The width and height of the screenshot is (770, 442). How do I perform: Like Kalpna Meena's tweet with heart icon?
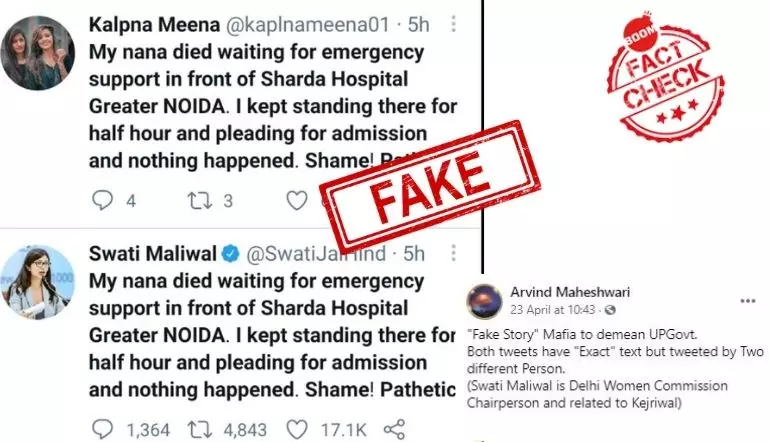(297, 201)
